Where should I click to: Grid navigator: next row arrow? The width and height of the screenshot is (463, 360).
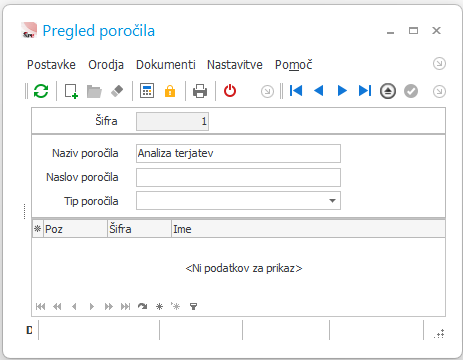click(x=92, y=306)
